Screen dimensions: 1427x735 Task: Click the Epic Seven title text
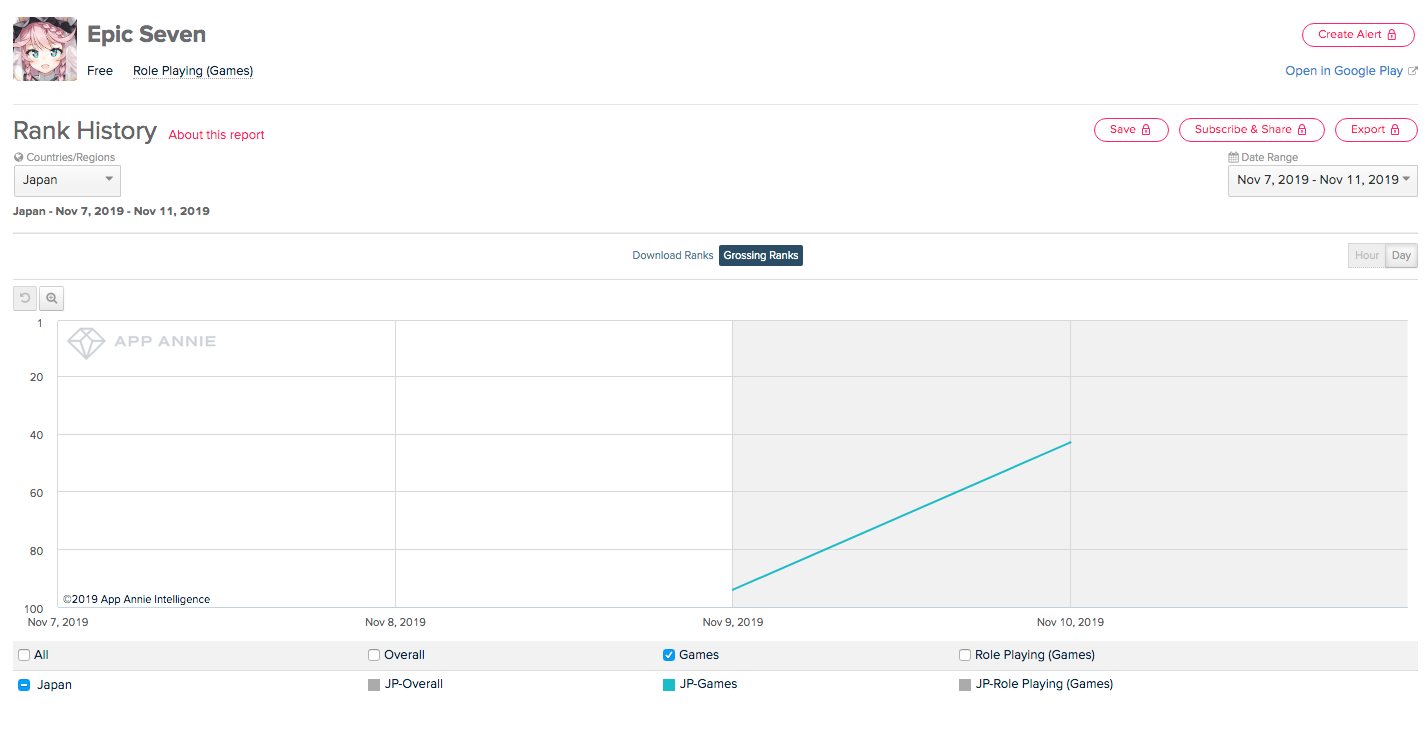146,34
